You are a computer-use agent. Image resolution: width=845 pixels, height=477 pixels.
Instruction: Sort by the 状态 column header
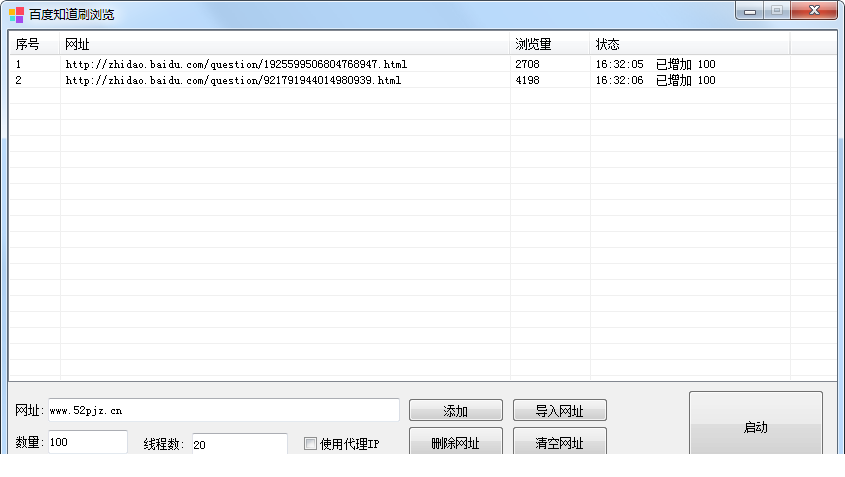pyautogui.click(x=690, y=44)
